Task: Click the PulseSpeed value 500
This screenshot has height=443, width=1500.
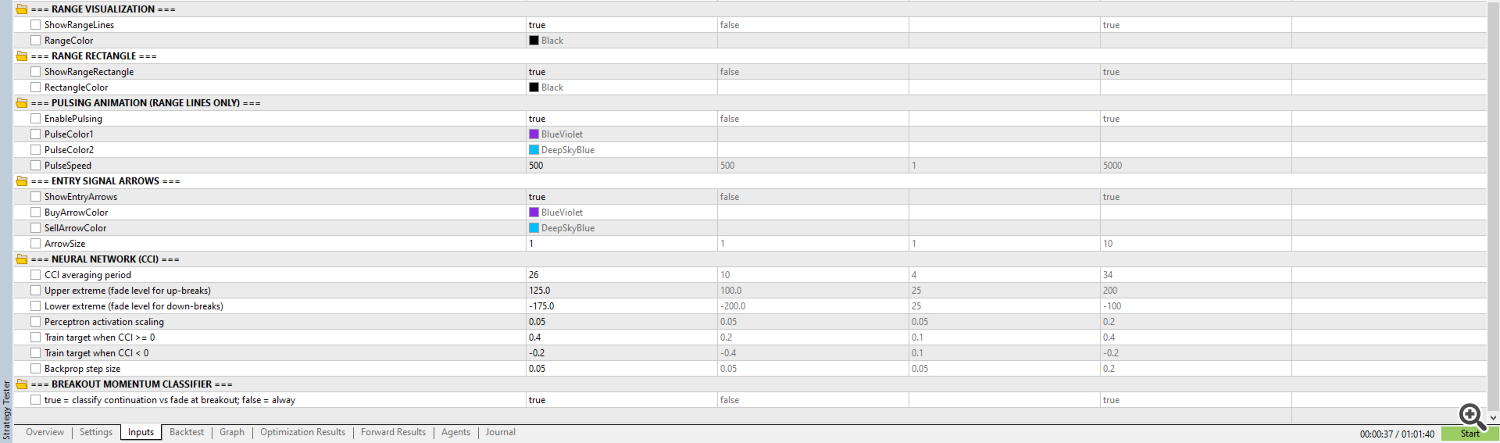Action: click(x=536, y=165)
